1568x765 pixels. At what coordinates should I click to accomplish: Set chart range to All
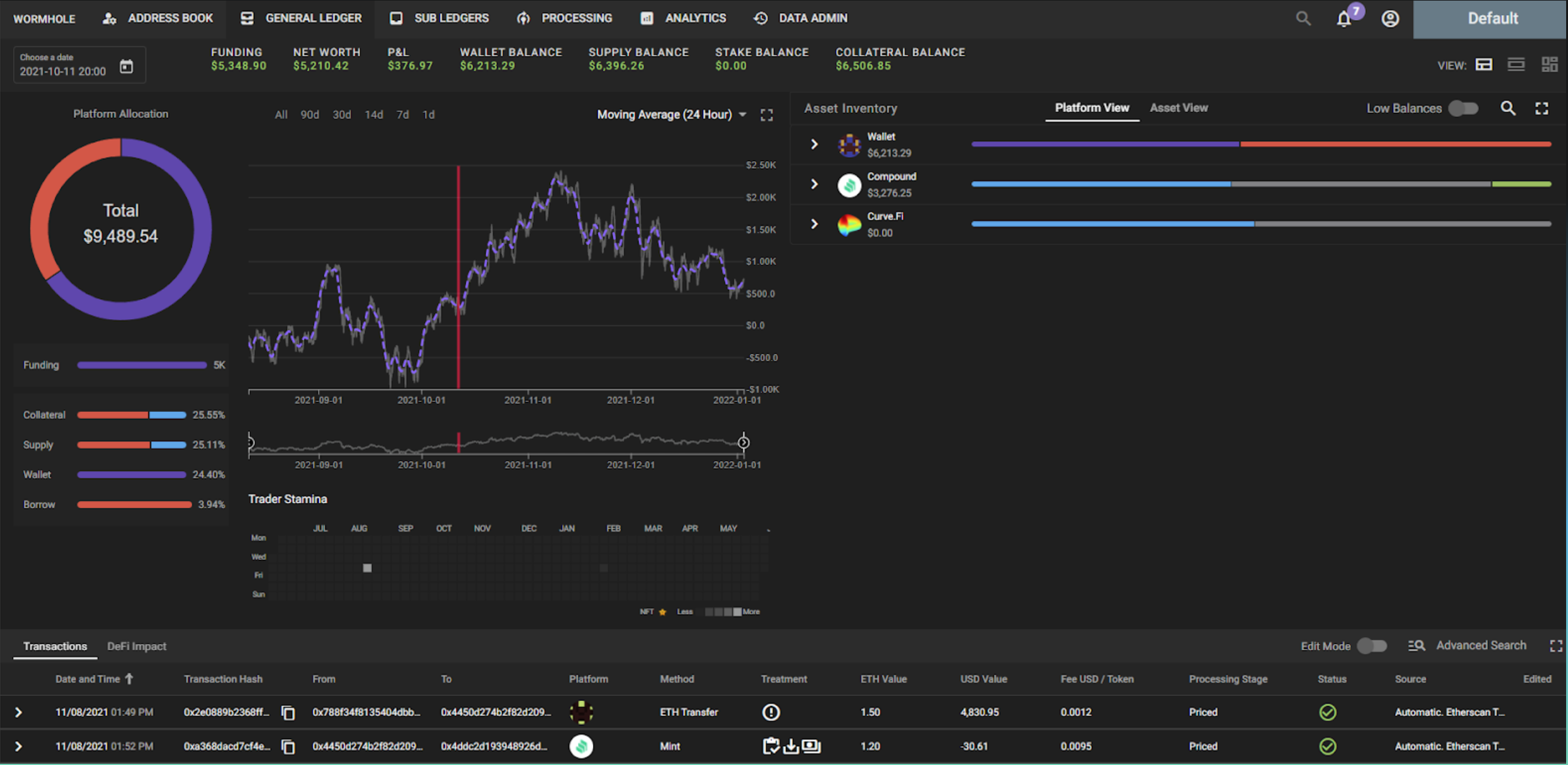tap(281, 115)
